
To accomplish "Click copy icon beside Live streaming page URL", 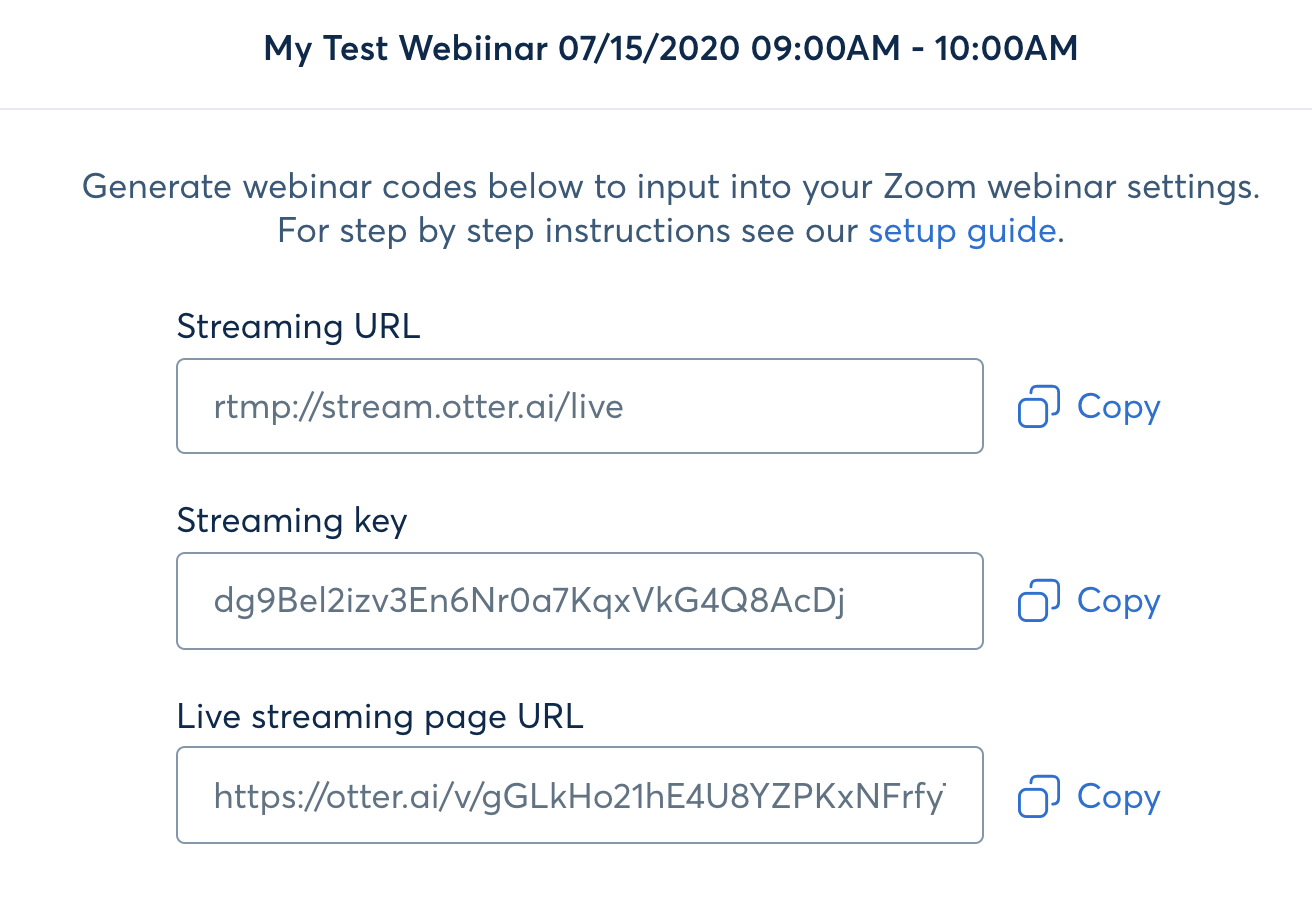I will (x=1038, y=798).
